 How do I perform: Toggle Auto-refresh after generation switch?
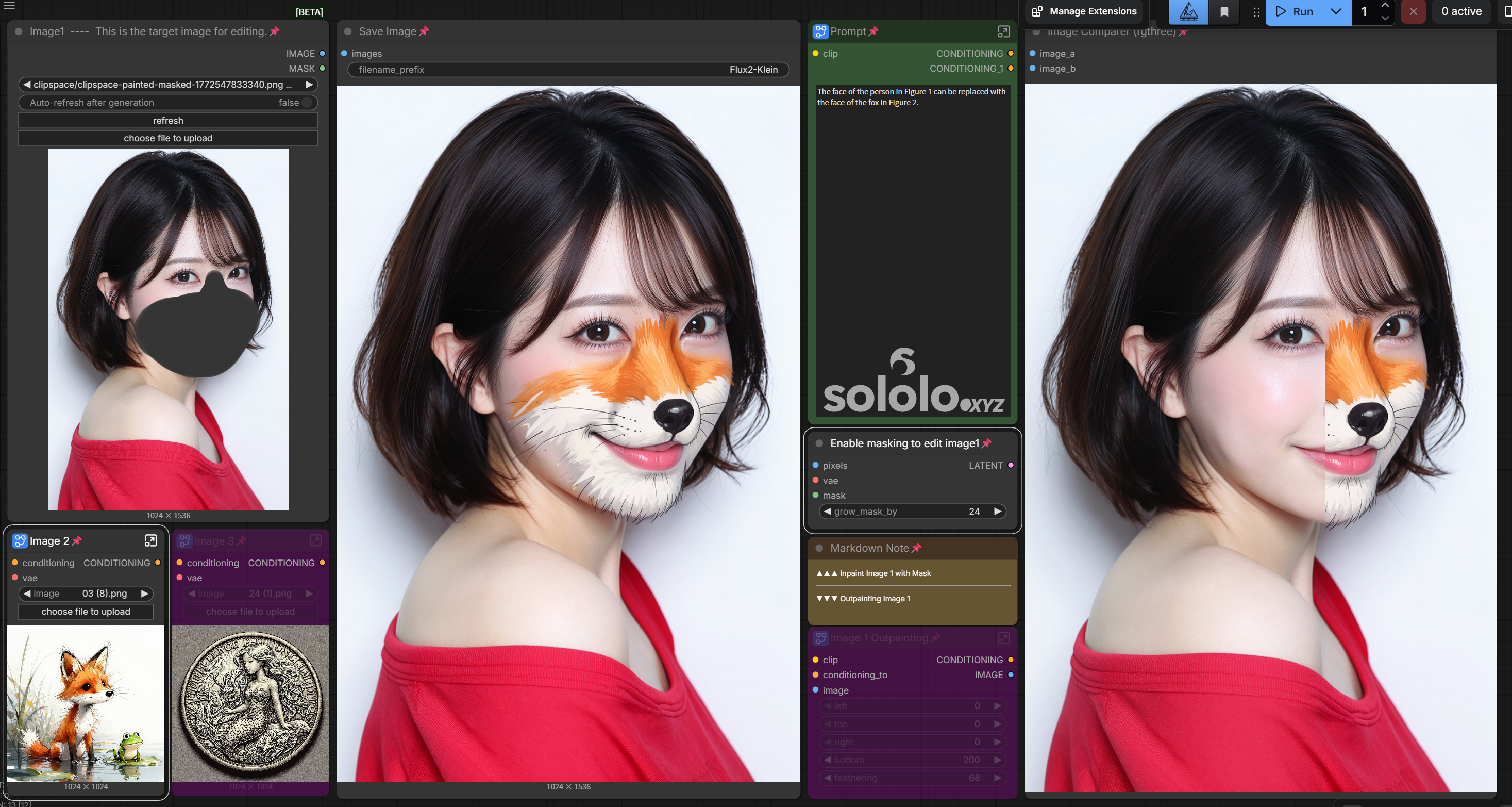(x=306, y=102)
